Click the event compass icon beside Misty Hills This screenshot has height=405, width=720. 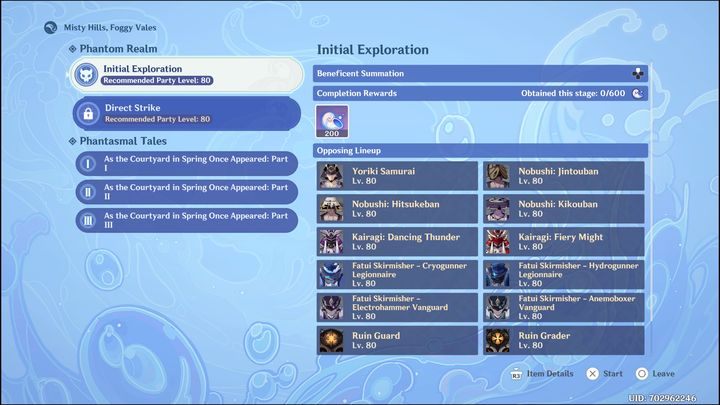tap(50, 28)
